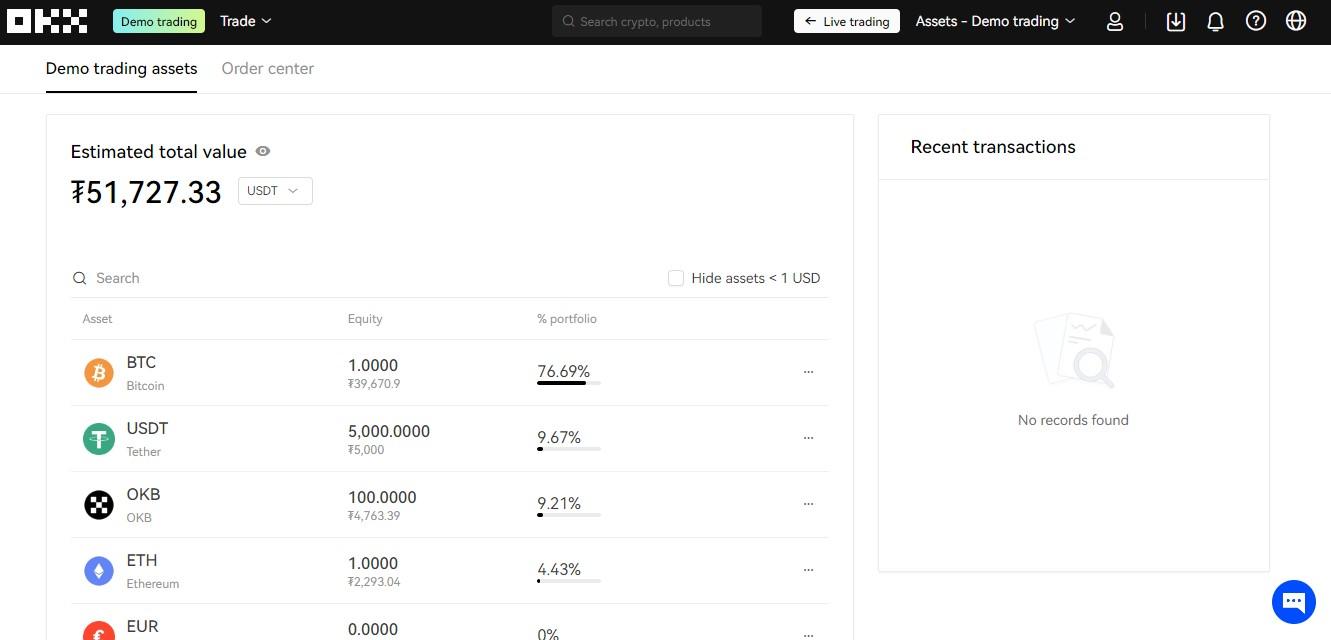
Task: Go back to Live trading
Action: click(847, 21)
